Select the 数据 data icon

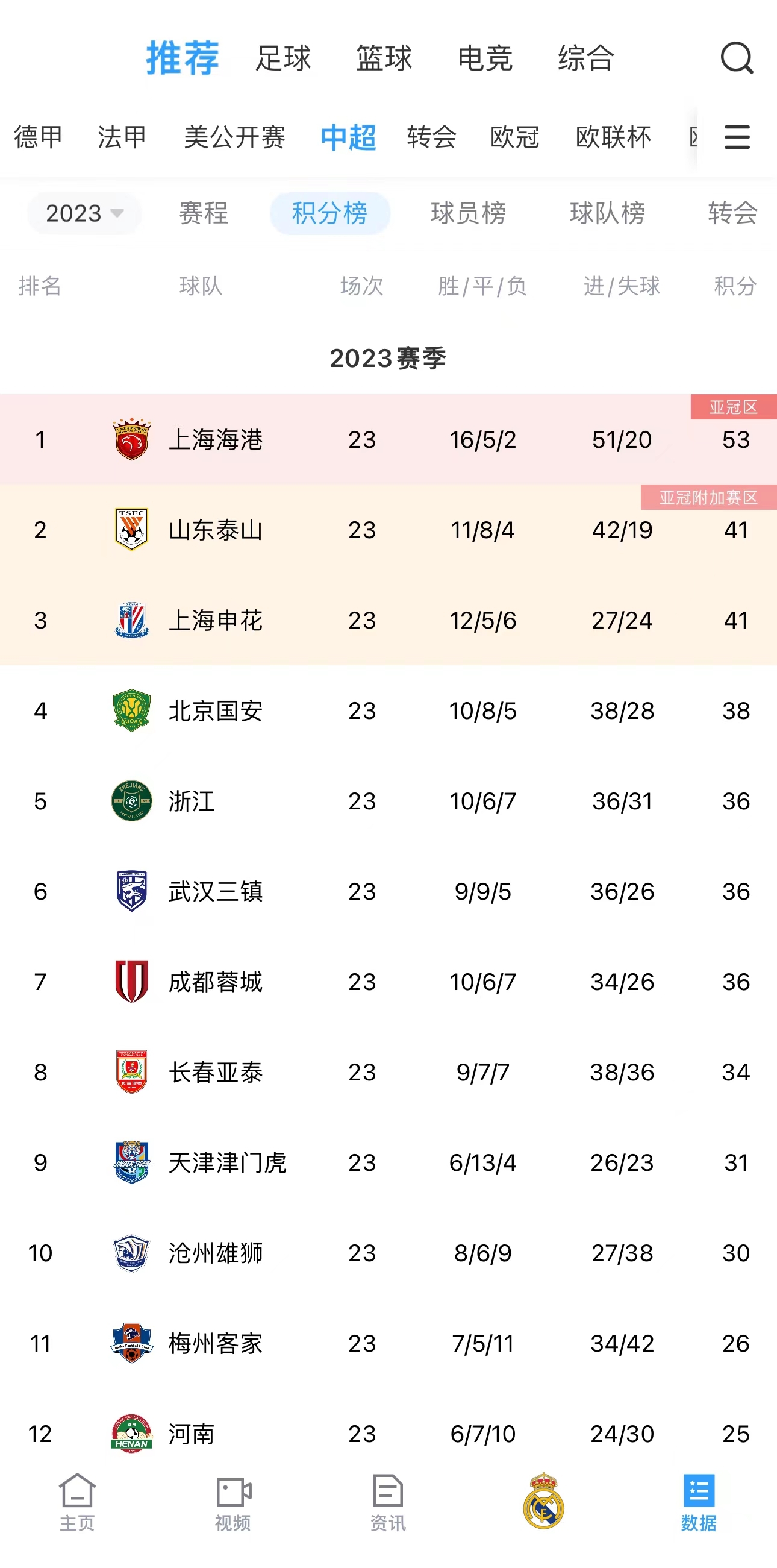point(699,1502)
